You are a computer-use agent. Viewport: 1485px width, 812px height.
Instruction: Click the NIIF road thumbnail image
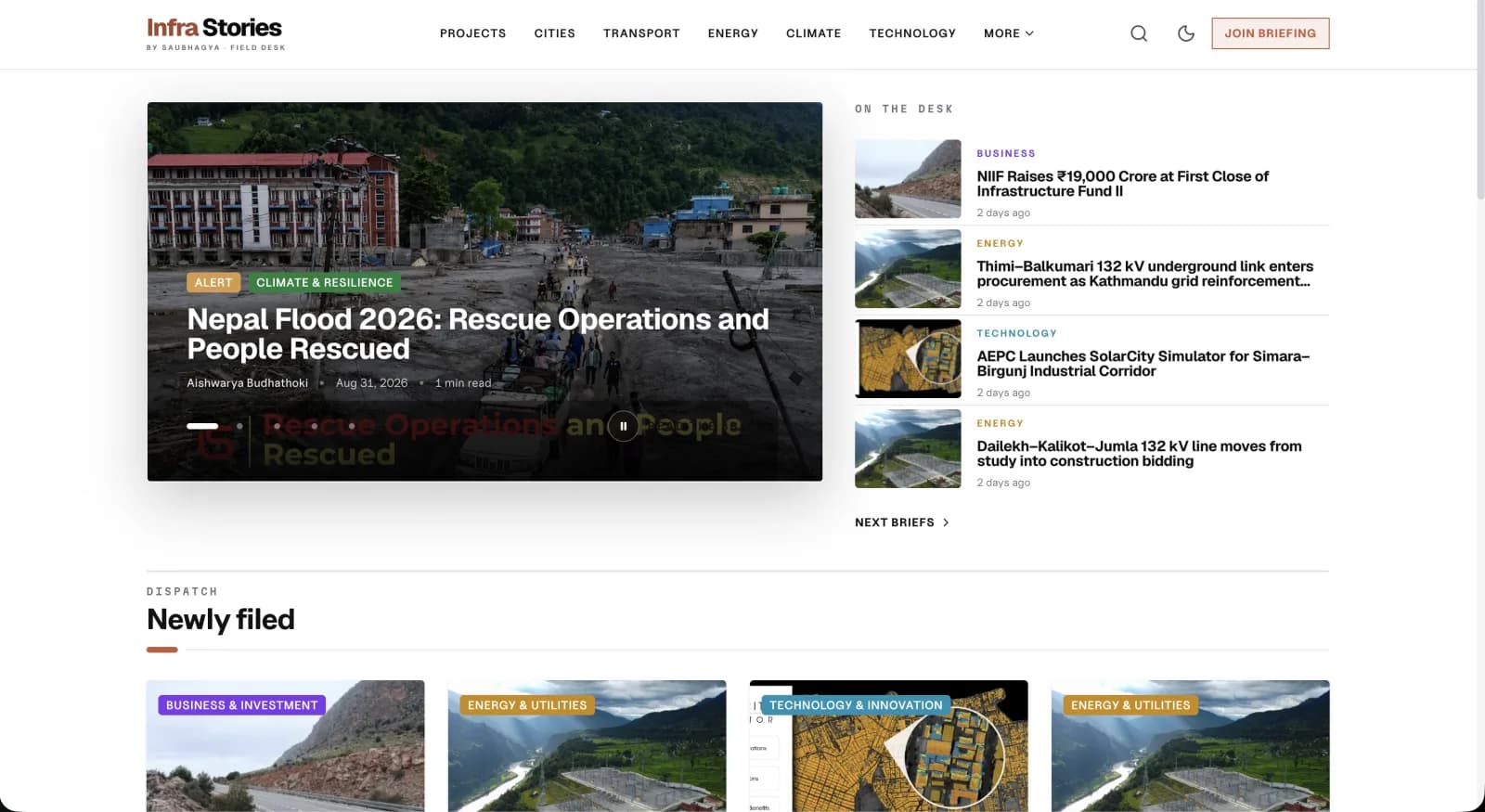coord(908,179)
